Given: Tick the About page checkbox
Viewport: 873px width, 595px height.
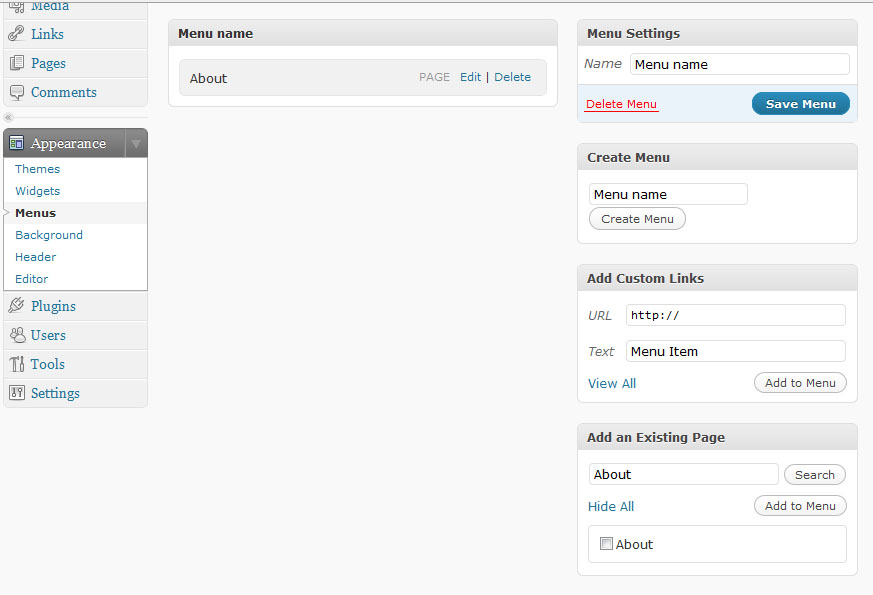Looking at the screenshot, I should [606, 543].
